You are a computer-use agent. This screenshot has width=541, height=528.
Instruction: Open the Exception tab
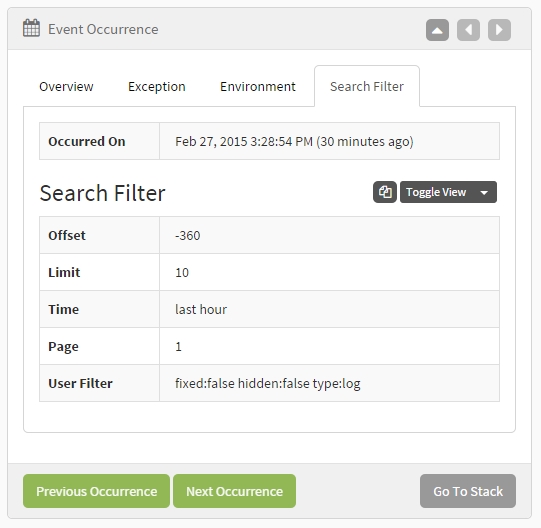click(157, 86)
